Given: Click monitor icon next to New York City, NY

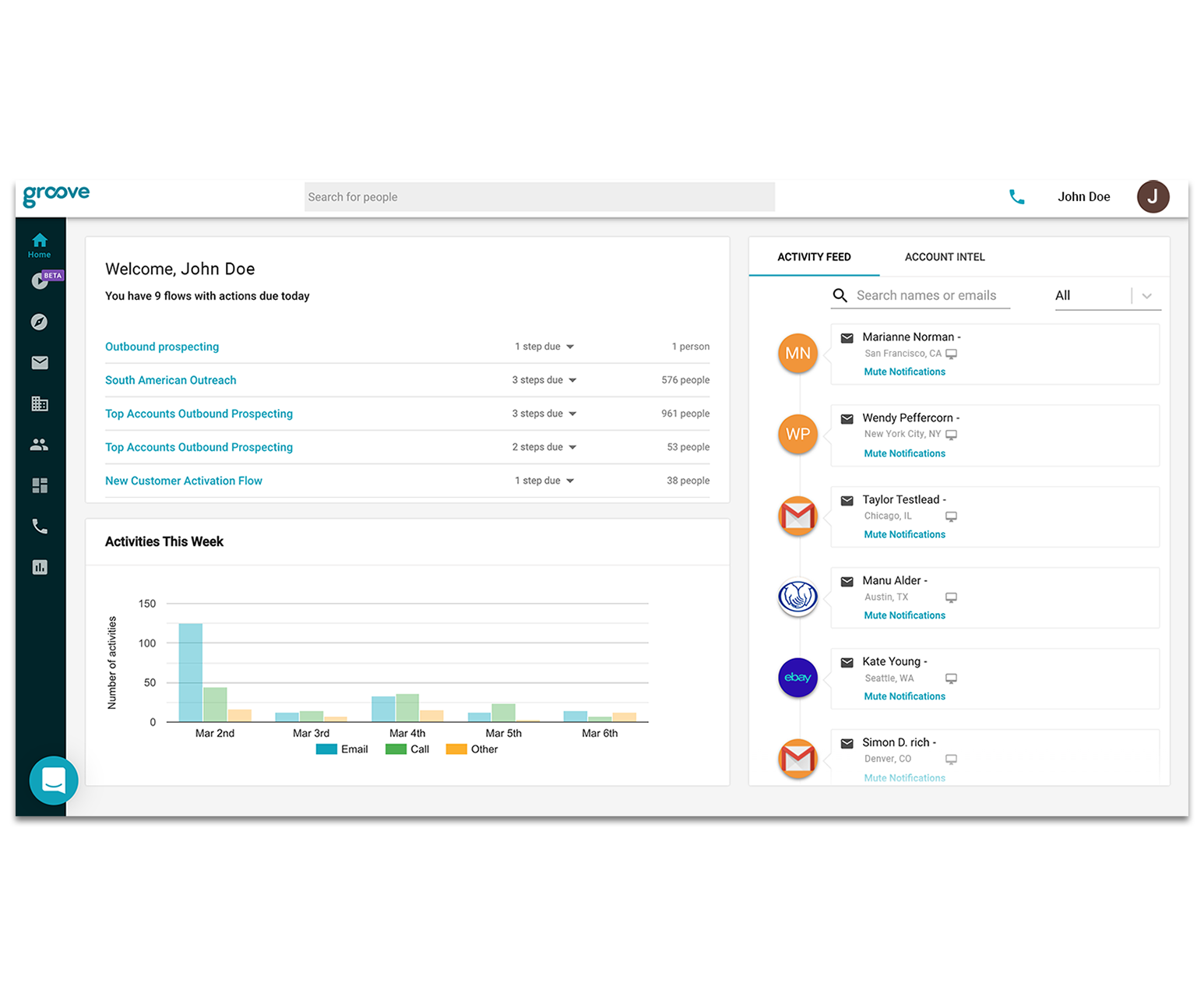Looking at the screenshot, I should point(951,435).
